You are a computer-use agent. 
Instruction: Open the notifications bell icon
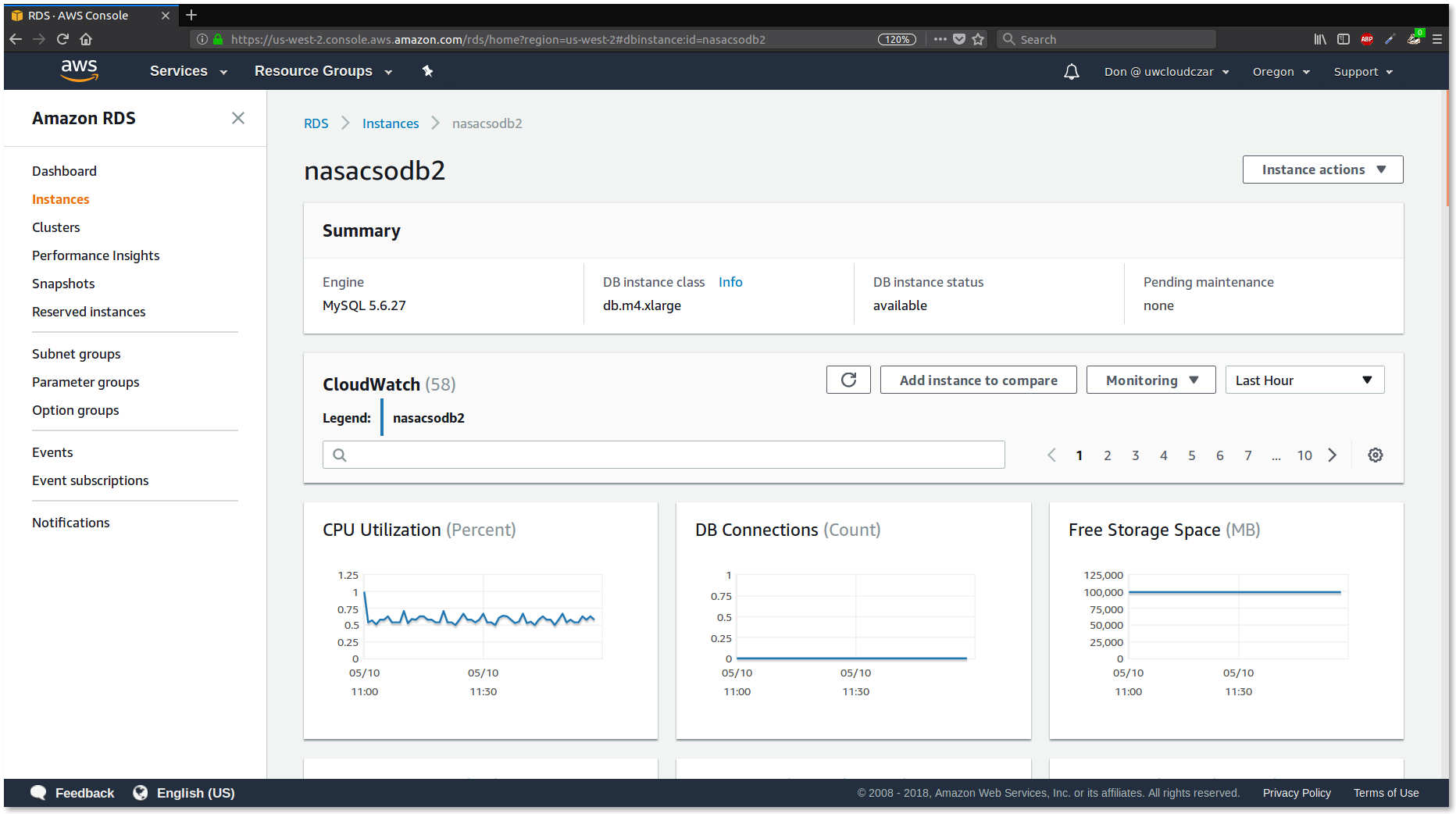[x=1072, y=72]
